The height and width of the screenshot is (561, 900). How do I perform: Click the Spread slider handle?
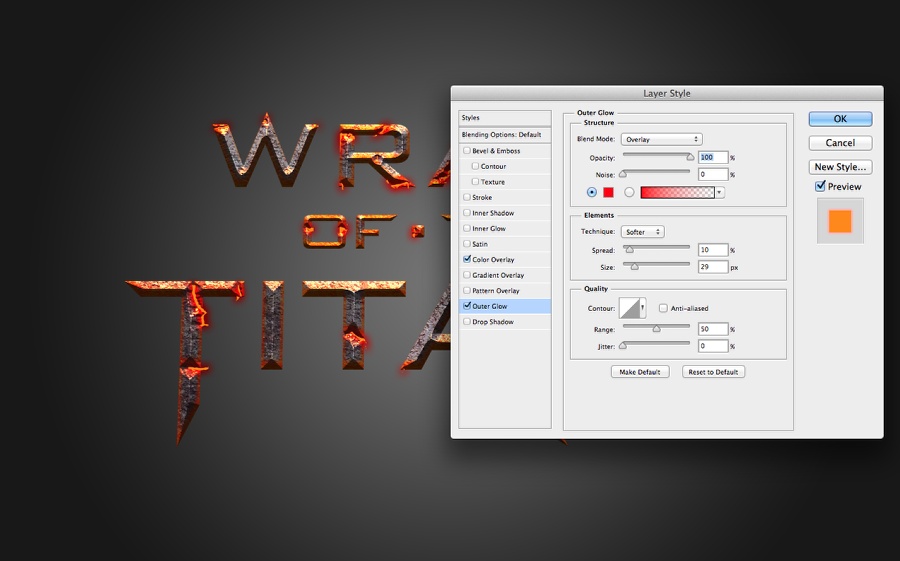tap(630, 250)
